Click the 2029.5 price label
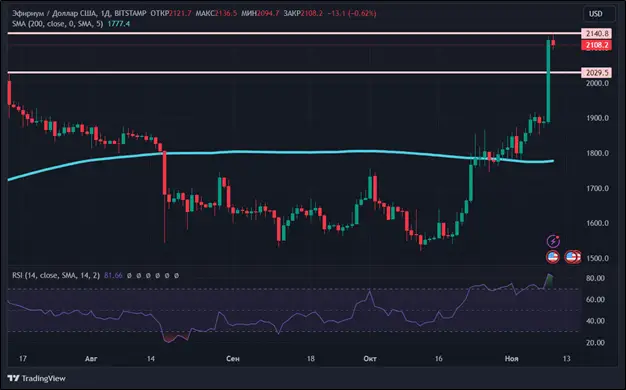The width and height of the screenshot is (626, 390). (596, 73)
